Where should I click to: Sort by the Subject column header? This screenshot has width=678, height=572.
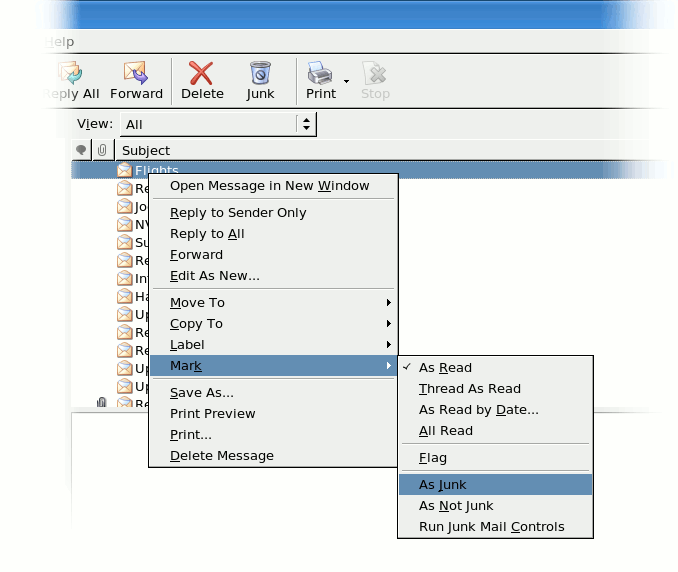[146, 150]
